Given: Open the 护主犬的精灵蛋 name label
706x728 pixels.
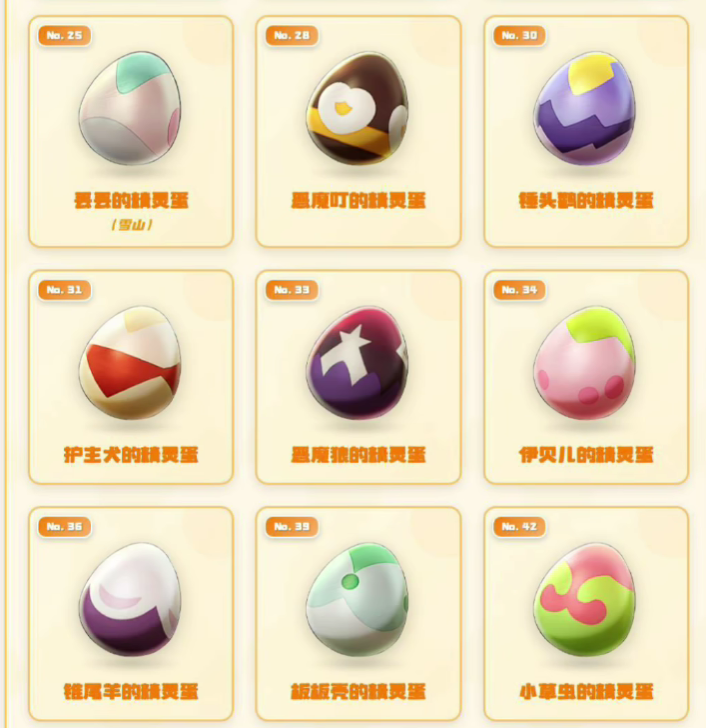Looking at the screenshot, I should pyautogui.click(x=131, y=455).
